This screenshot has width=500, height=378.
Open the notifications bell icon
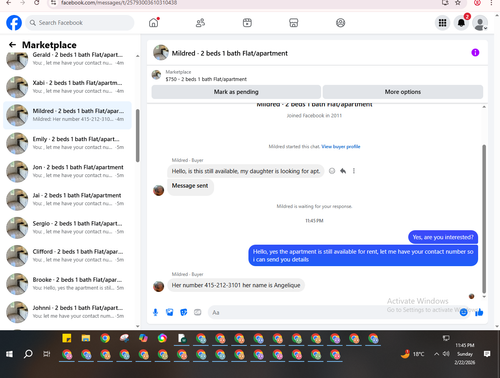[461, 23]
